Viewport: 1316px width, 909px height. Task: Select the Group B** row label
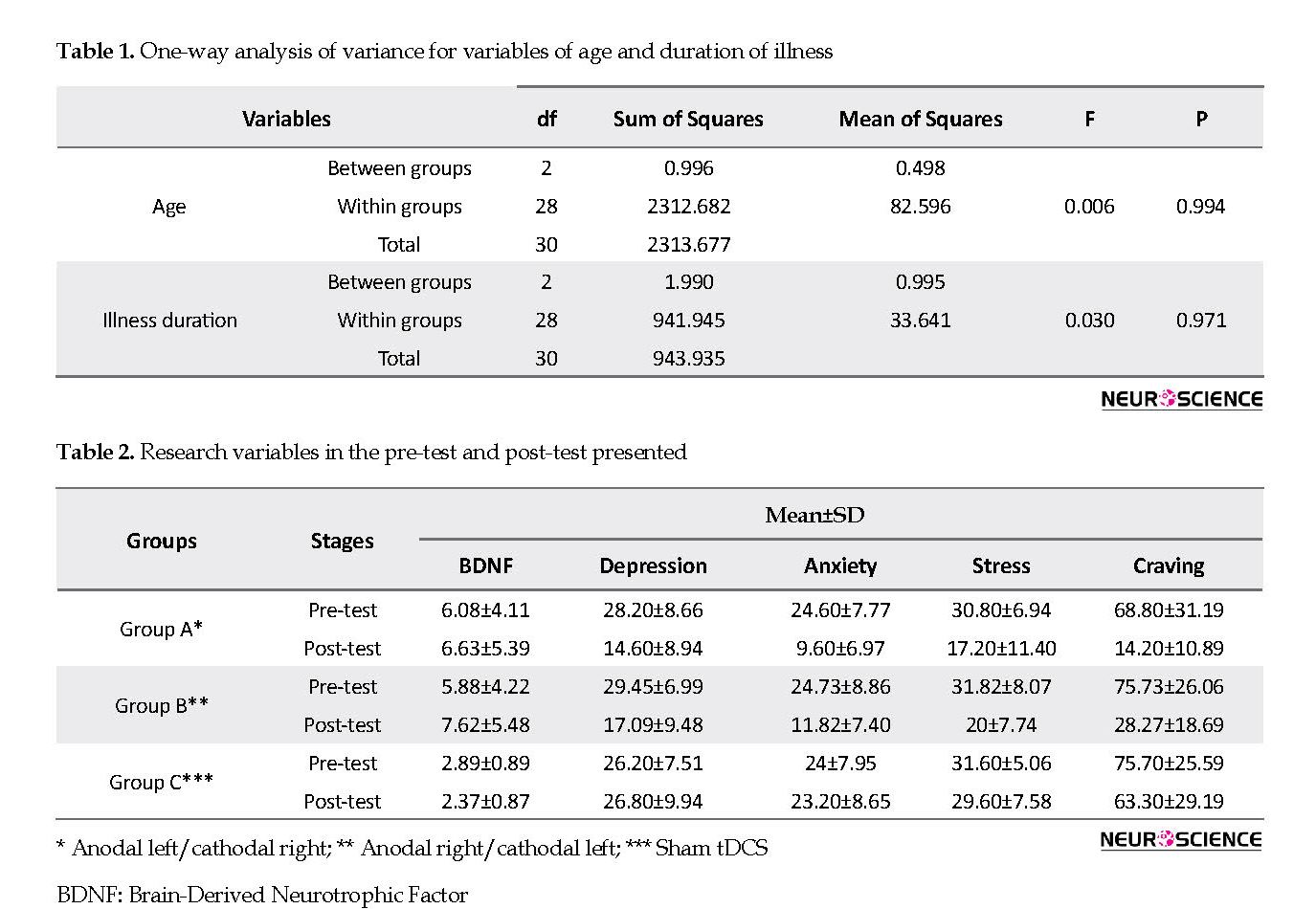tap(161, 705)
